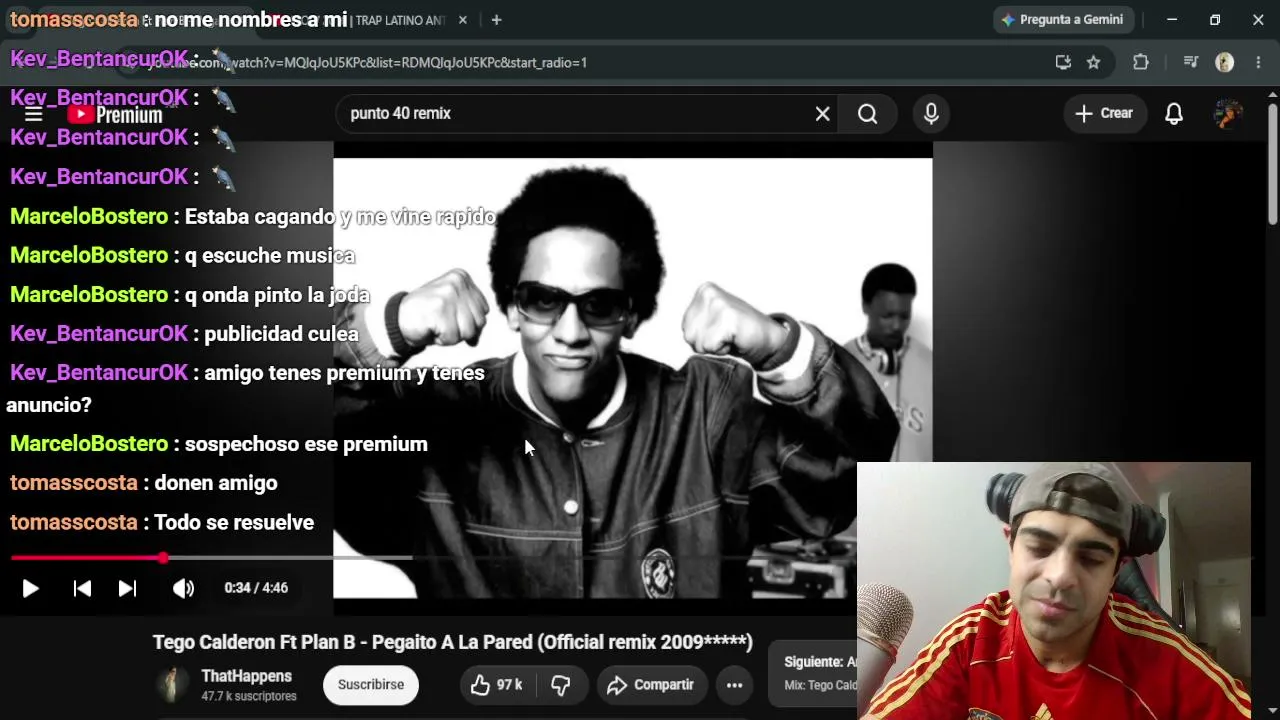Open the YouTube account avatar menu
The height and width of the screenshot is (720, 1280).
[1228, 114]
